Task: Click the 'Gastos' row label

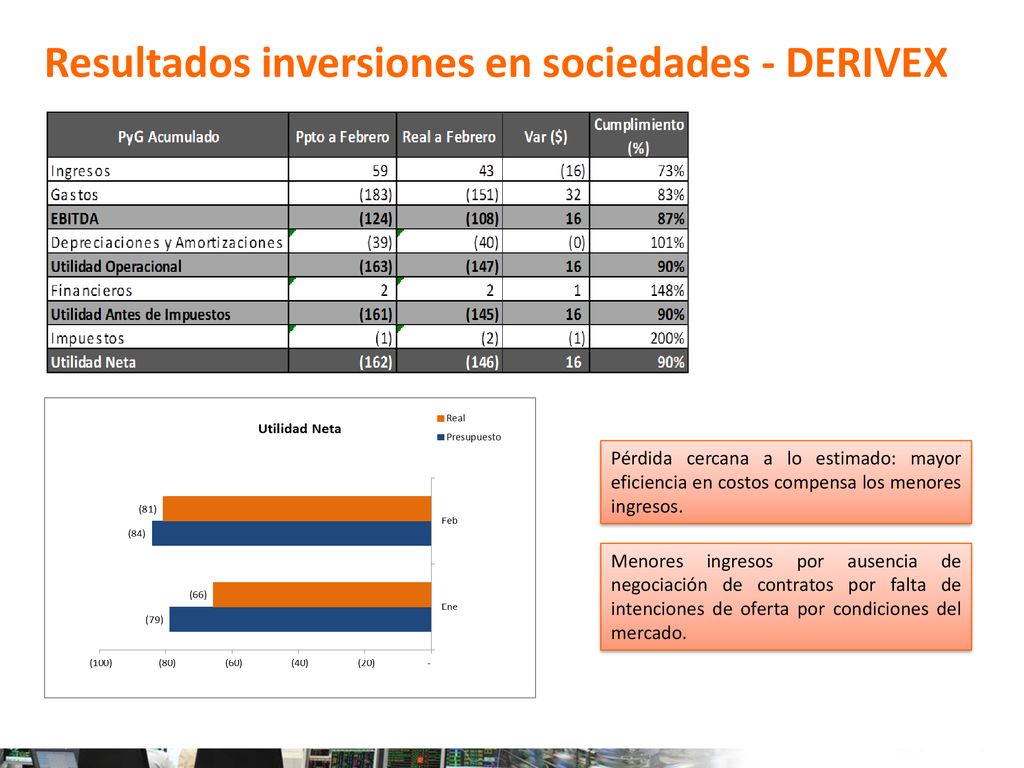Action: (74, 195)
